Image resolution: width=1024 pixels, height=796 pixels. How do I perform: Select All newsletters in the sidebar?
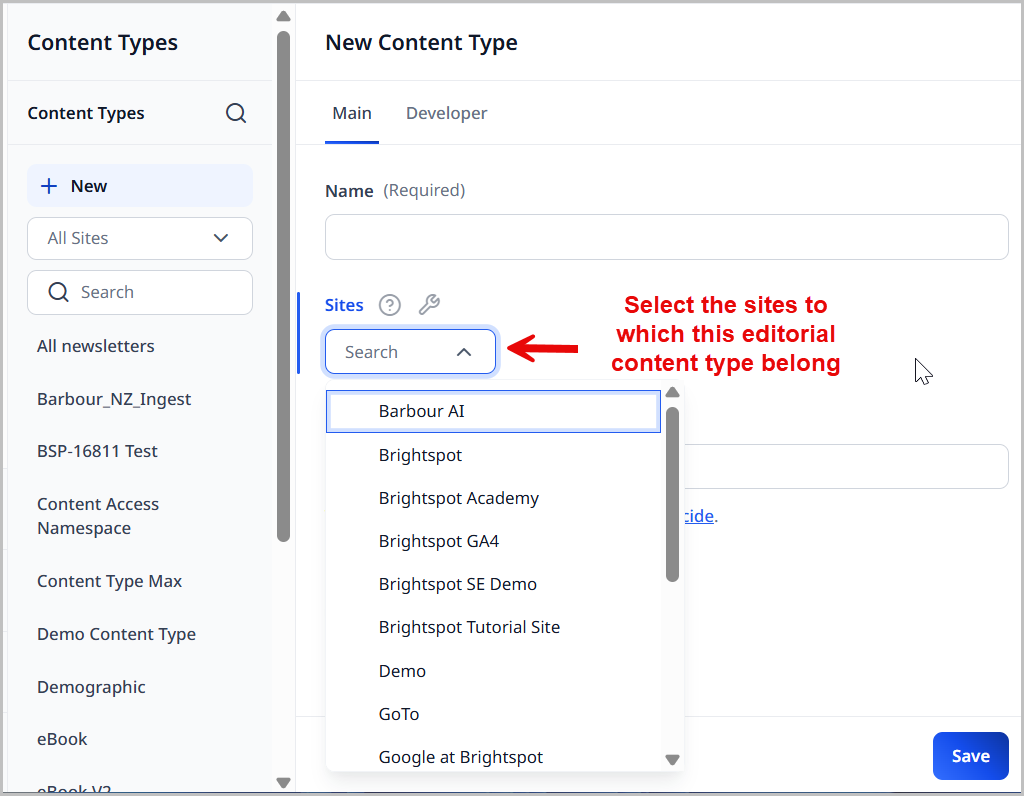coord(95,345)
